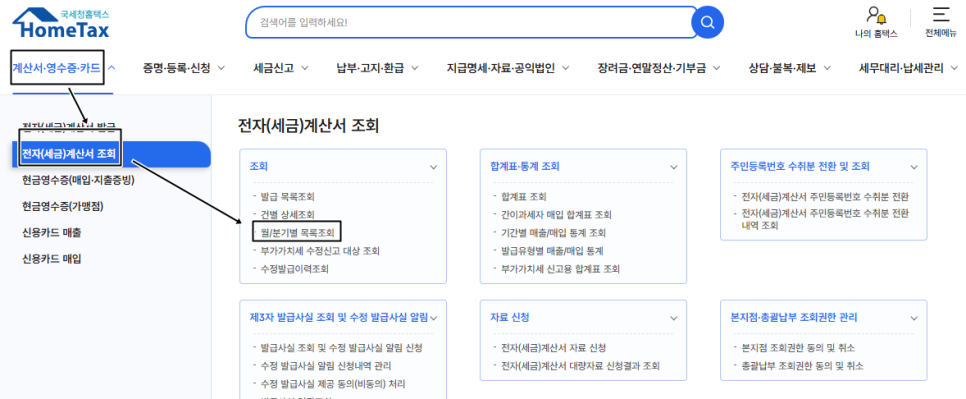966x399 pixels.
Task: Open the 상담·불복·제보 menu
Action: click(790, 68)
